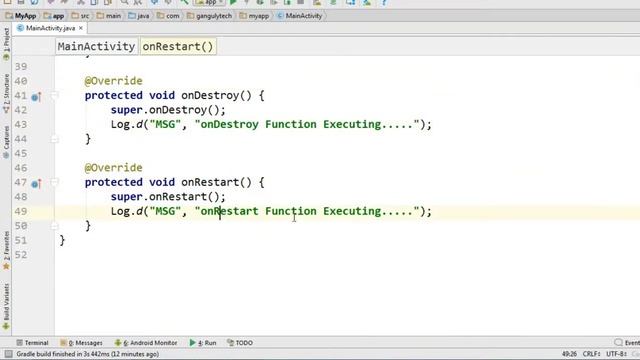
Task: Open the Build Variants tool window
Action: pos(6,307)
